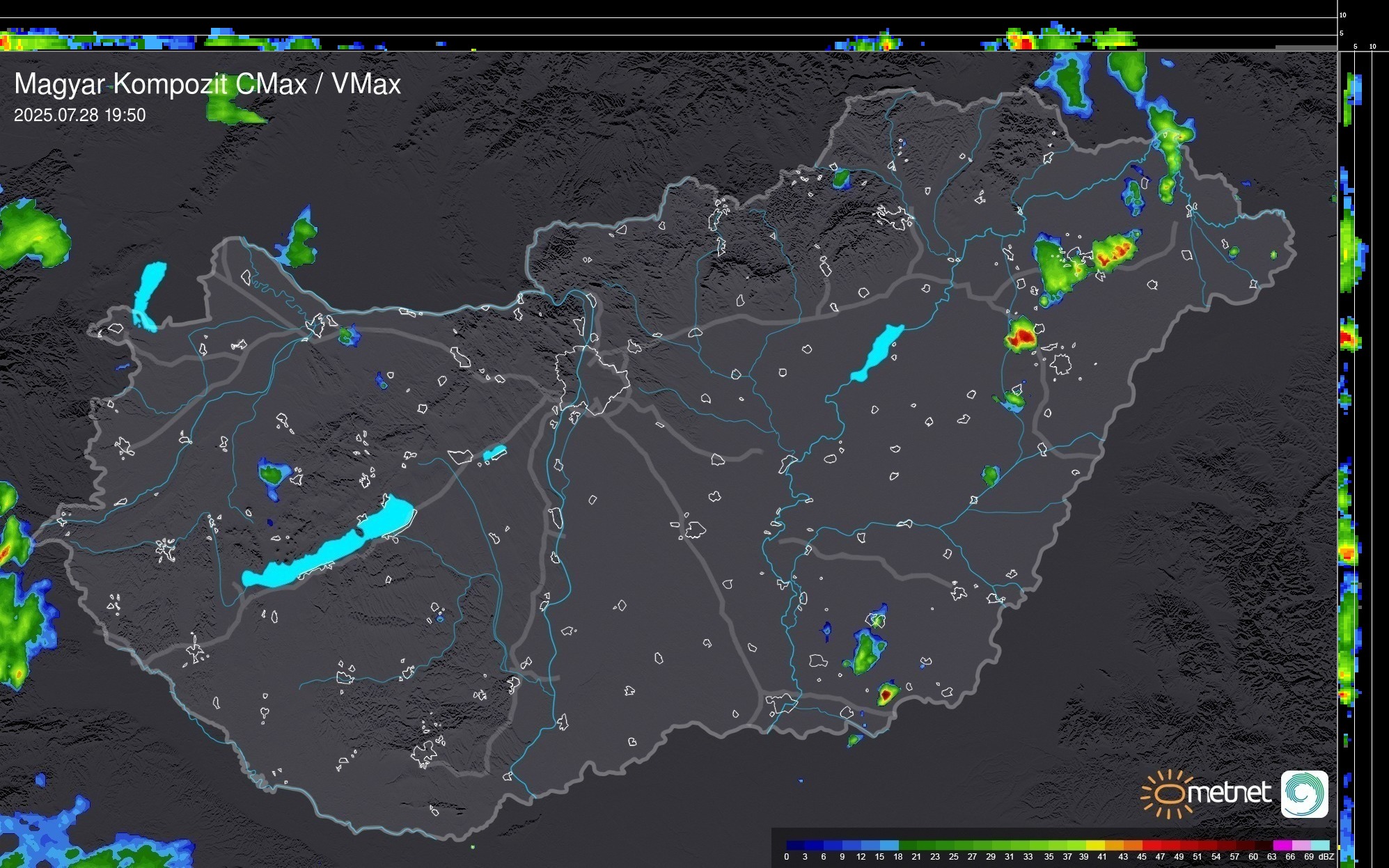Select the light cyan 69 dBZ legend swatch
The height and width of the screenshot is (868, 1389).
pos(1320,845)
